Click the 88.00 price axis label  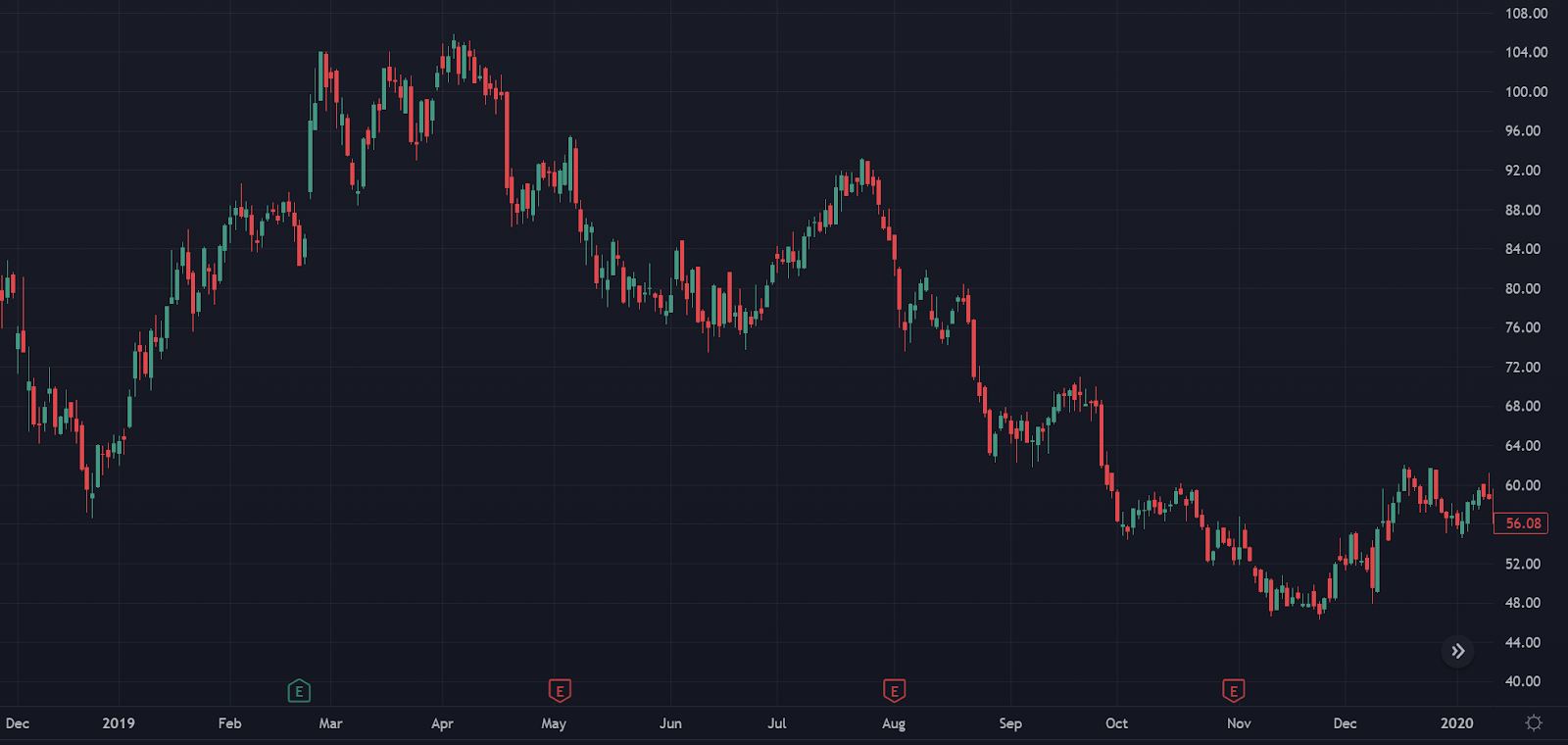1523,210
